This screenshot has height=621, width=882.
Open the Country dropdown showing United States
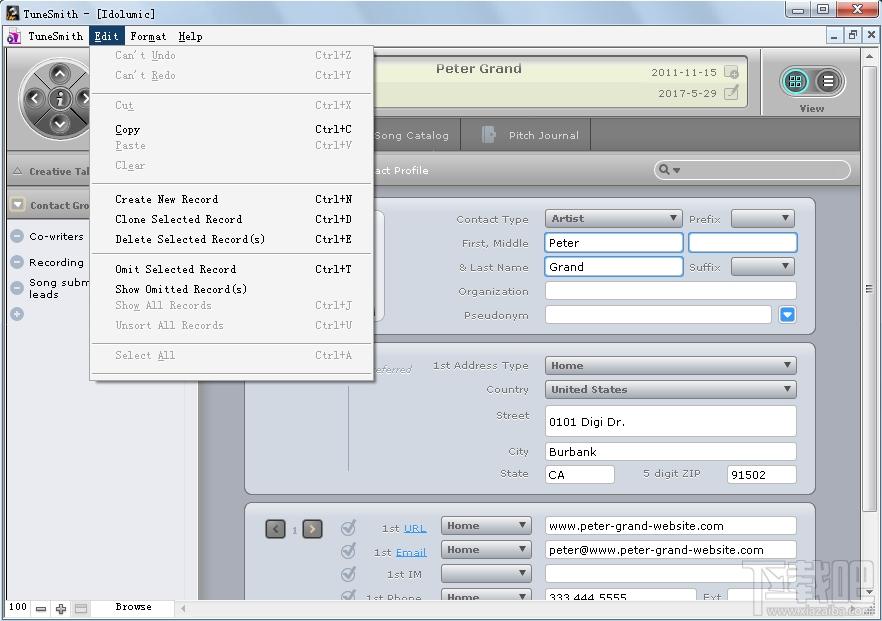click(x=670, y=389)
